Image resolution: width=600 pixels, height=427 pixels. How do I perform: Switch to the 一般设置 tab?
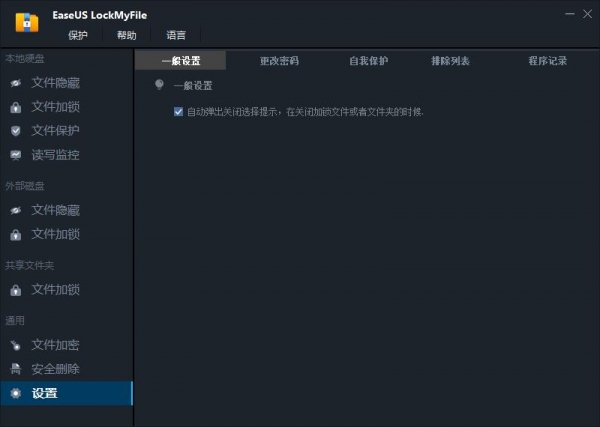(181, 60)
